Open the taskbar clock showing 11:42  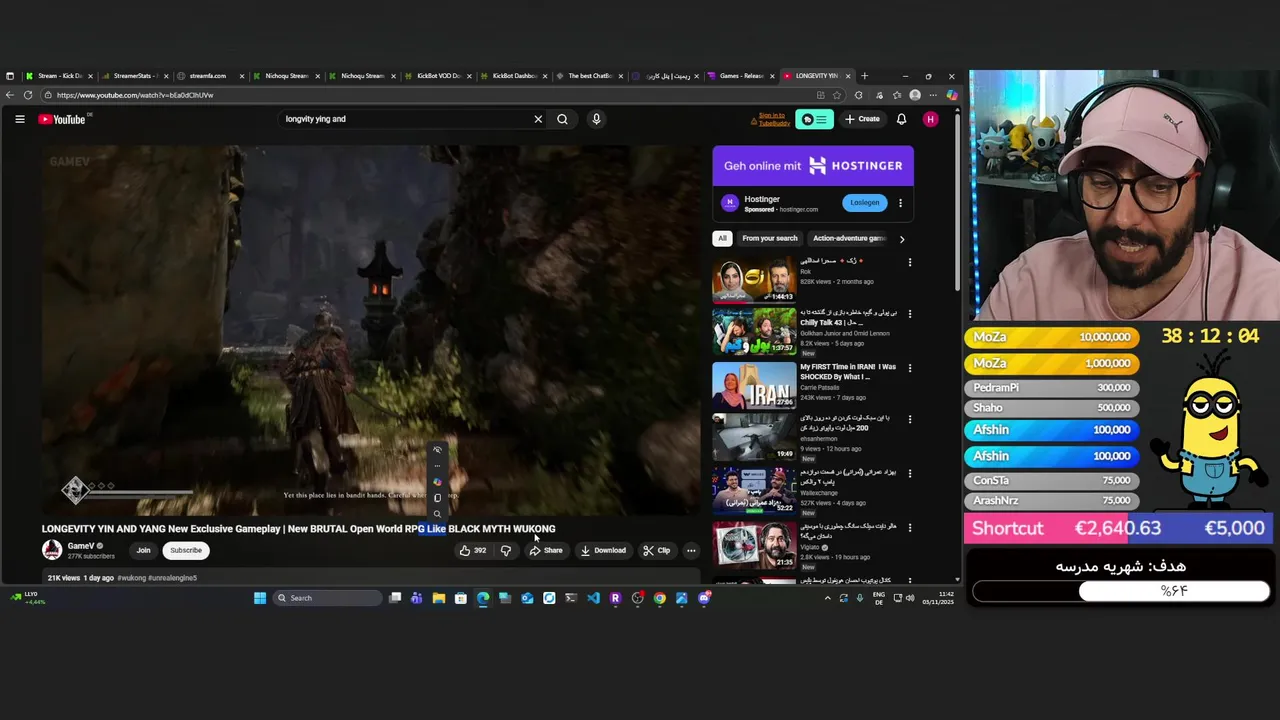[938, 598]
